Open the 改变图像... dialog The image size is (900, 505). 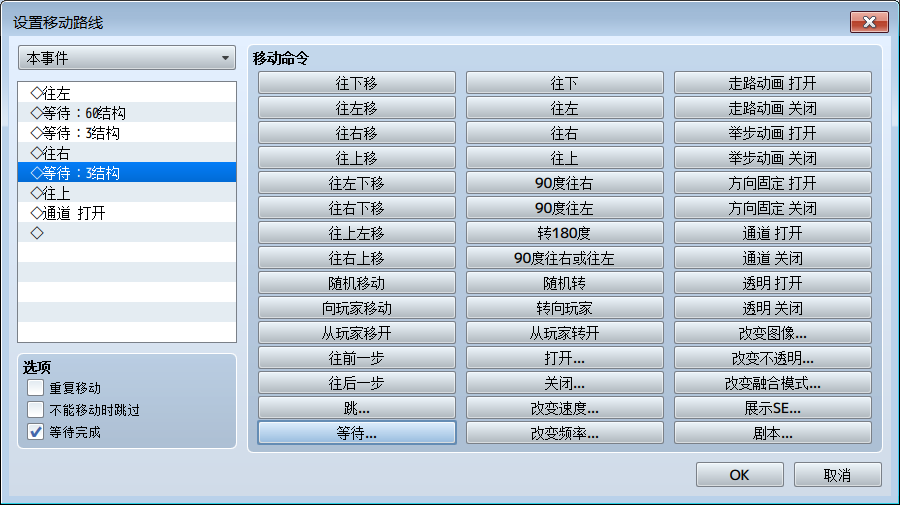tap(773, 333)
